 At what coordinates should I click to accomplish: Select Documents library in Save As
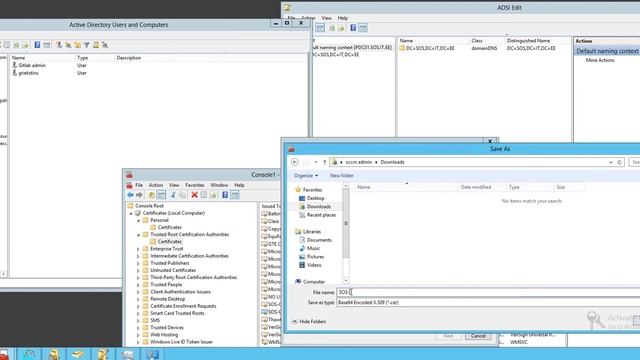(x=315, y=240)
